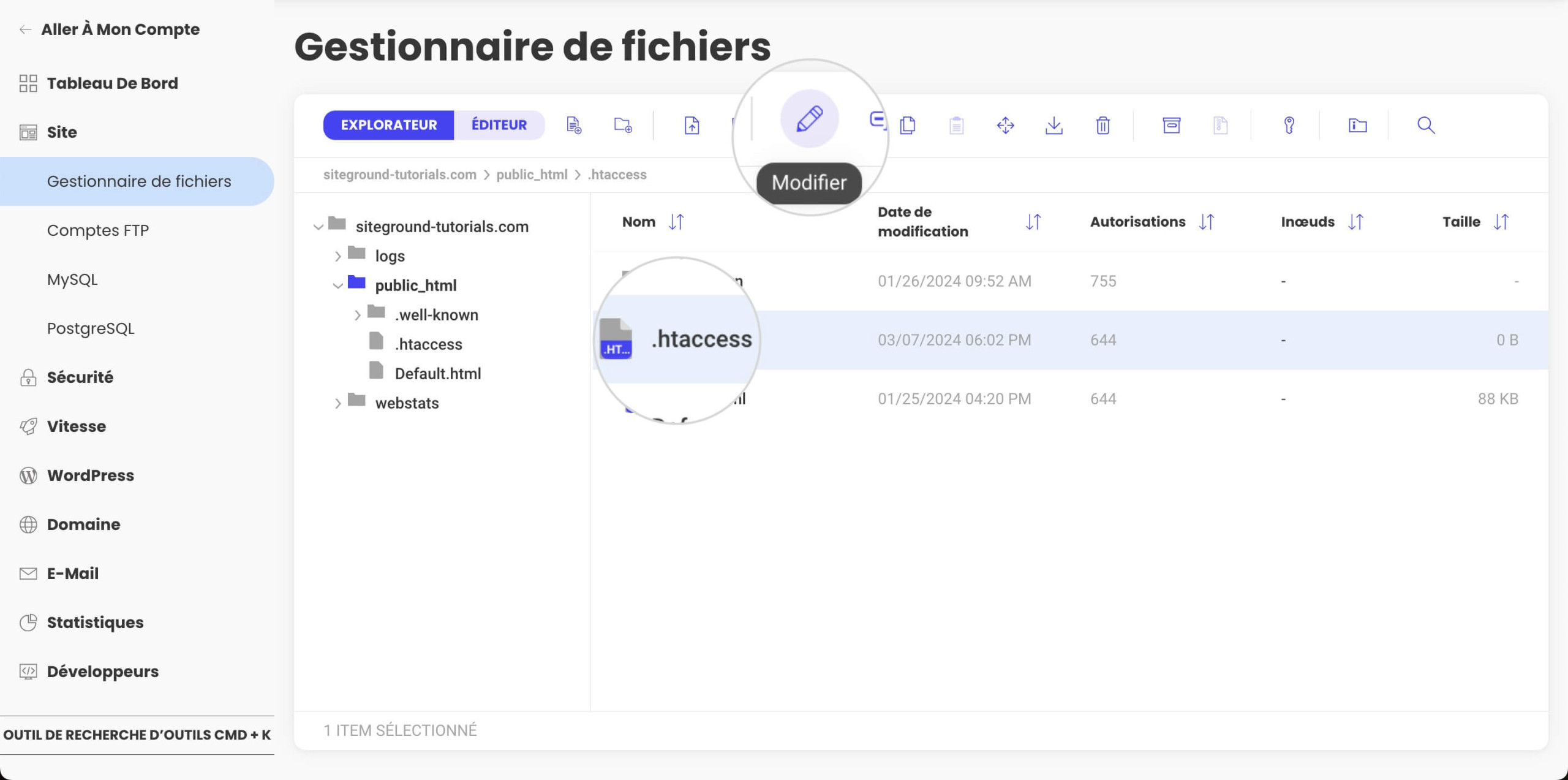Click the download icon

click(x=1054, y=125)
